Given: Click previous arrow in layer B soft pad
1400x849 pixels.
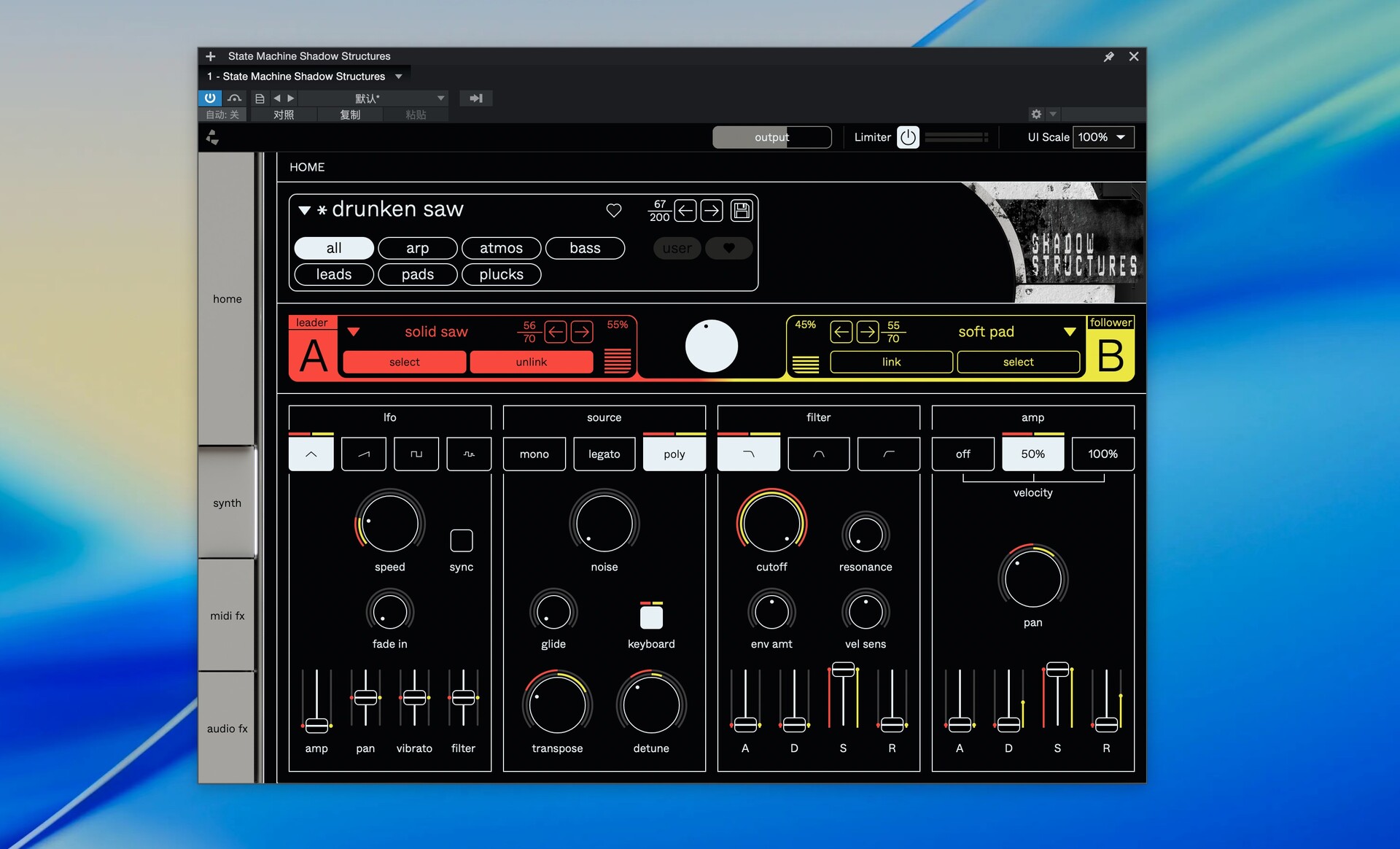Looking at the screenshot, I should pos(841,332).
